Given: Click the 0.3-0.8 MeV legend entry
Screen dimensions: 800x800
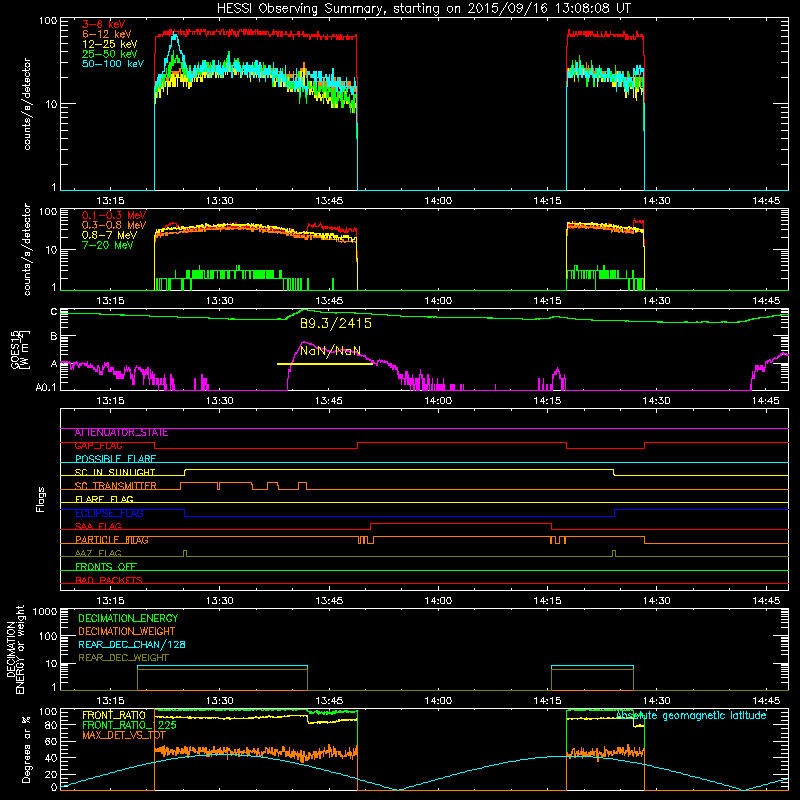Looking at the screenshot, I should tap(114, 225).
